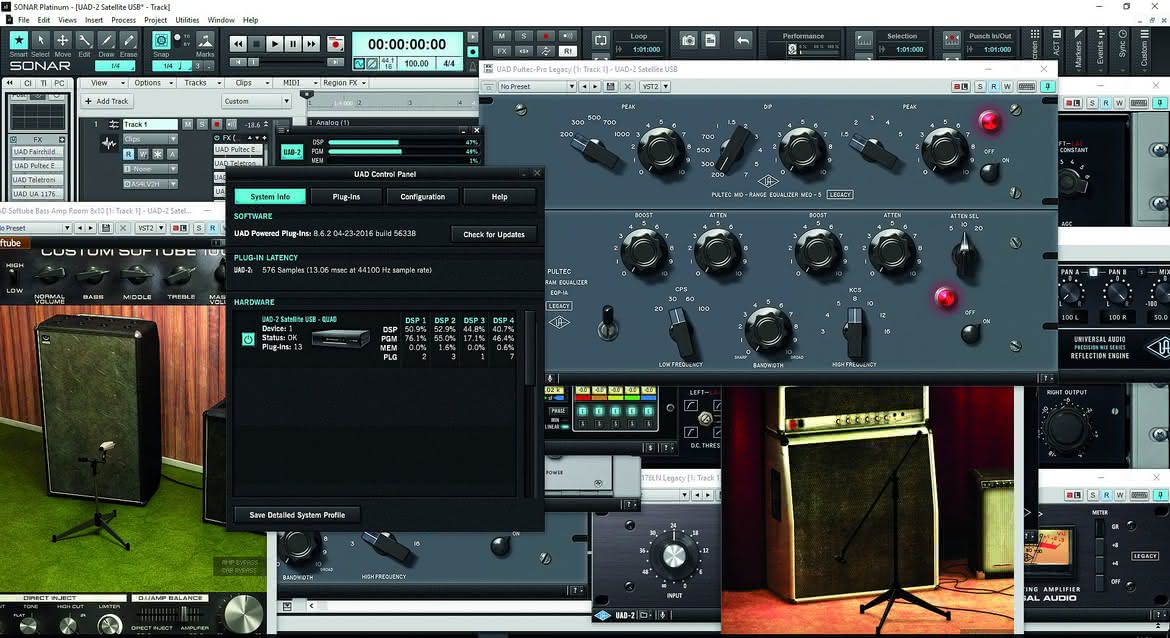This screenshot has height=638, width=1170.
Task: Open virtual keyboard in Pultec window
Action: point(1027,87)
